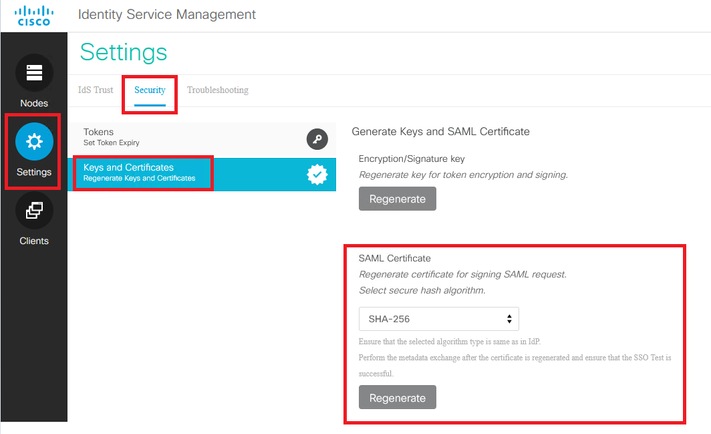Click the SAML Certificate label
The image size is (711, 434).
[394, 258]
